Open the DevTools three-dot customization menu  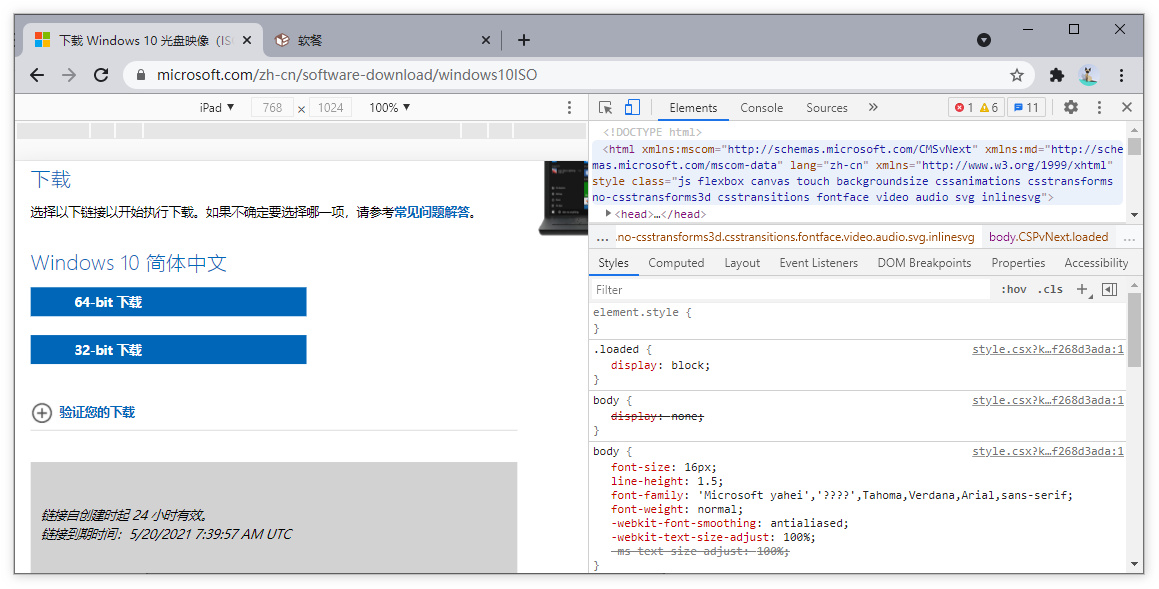[1099, 107]
